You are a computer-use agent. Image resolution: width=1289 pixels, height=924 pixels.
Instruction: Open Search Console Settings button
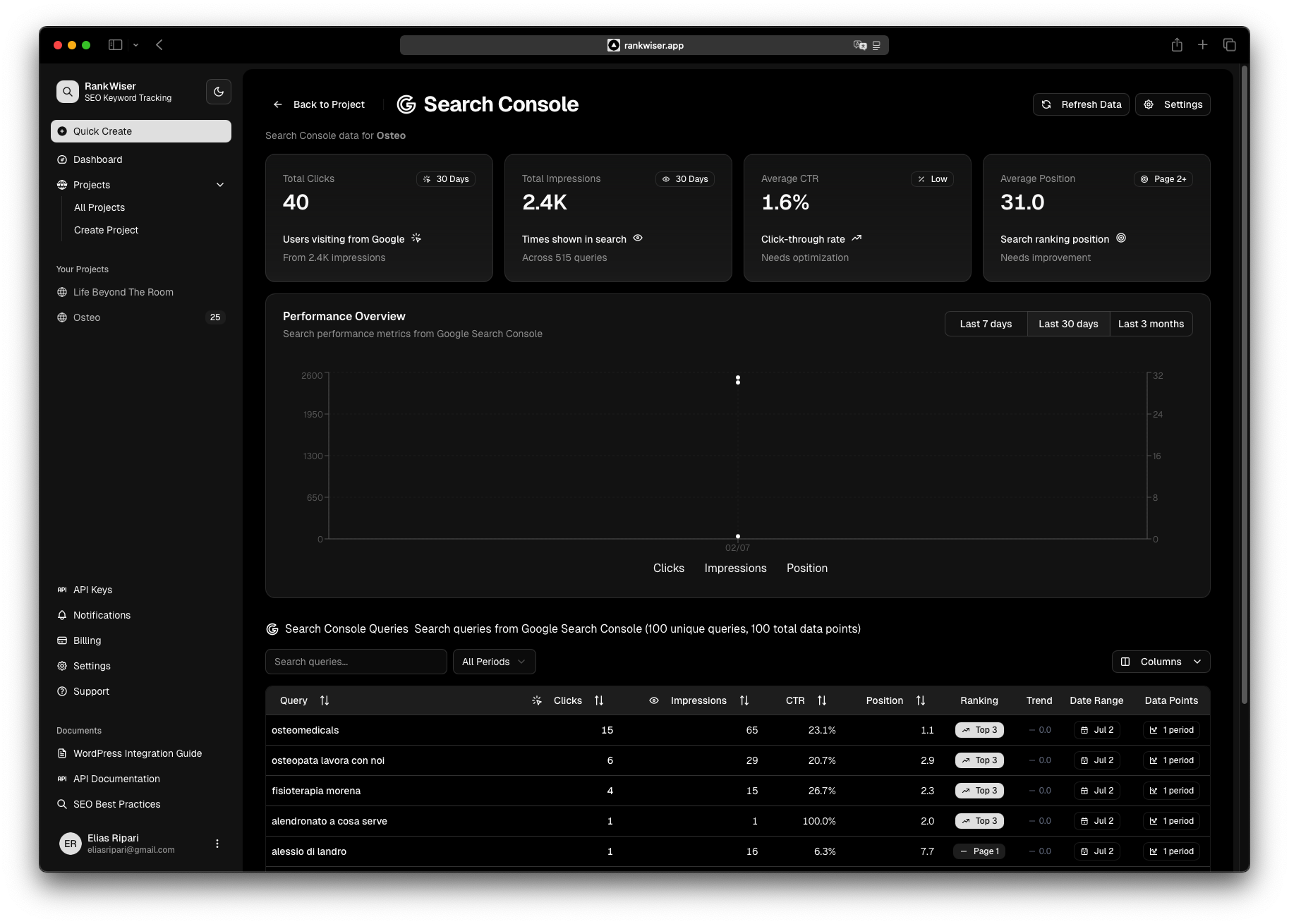(1173, 104)
